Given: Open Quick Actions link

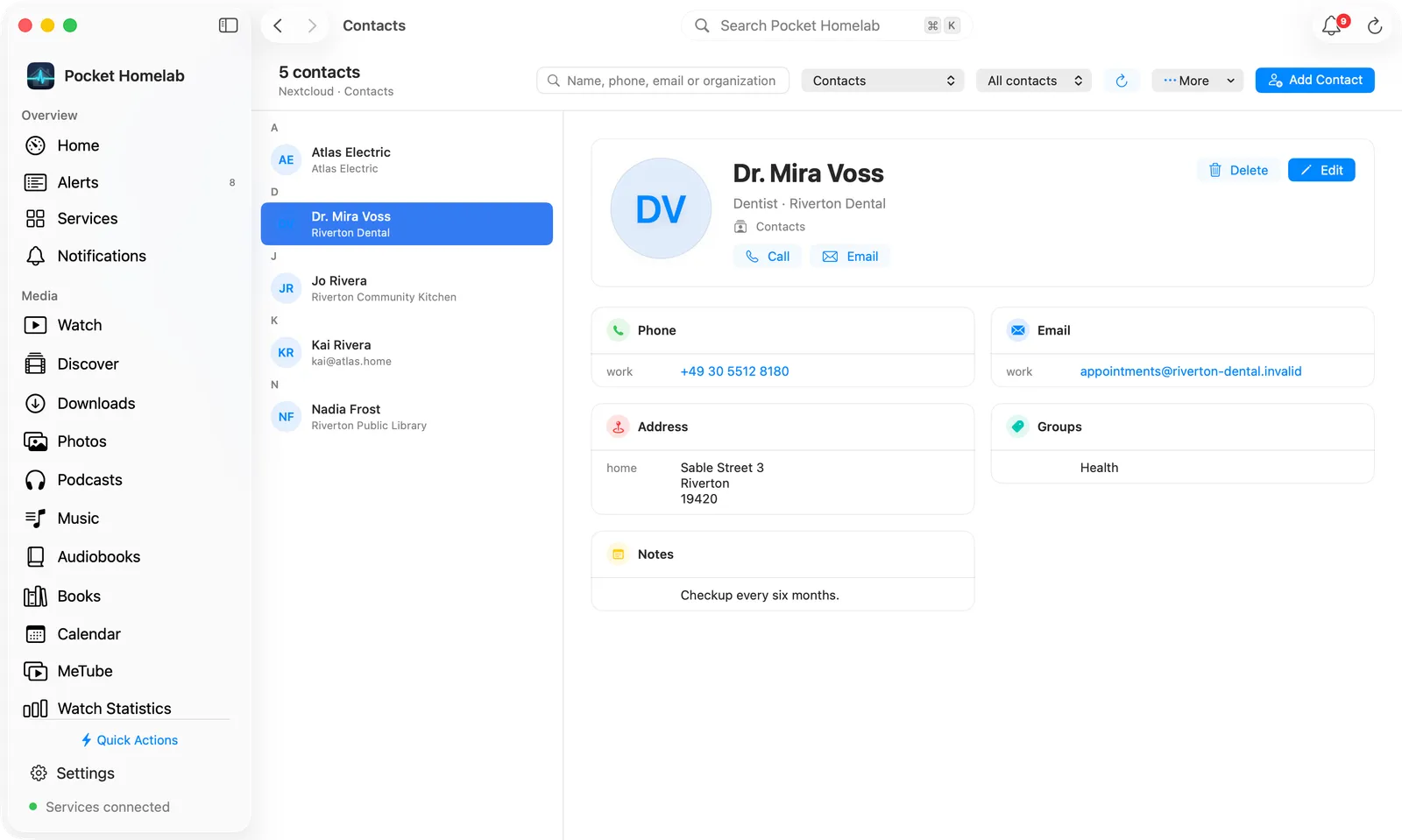Looking at the screenshot, I should point(130,740).
